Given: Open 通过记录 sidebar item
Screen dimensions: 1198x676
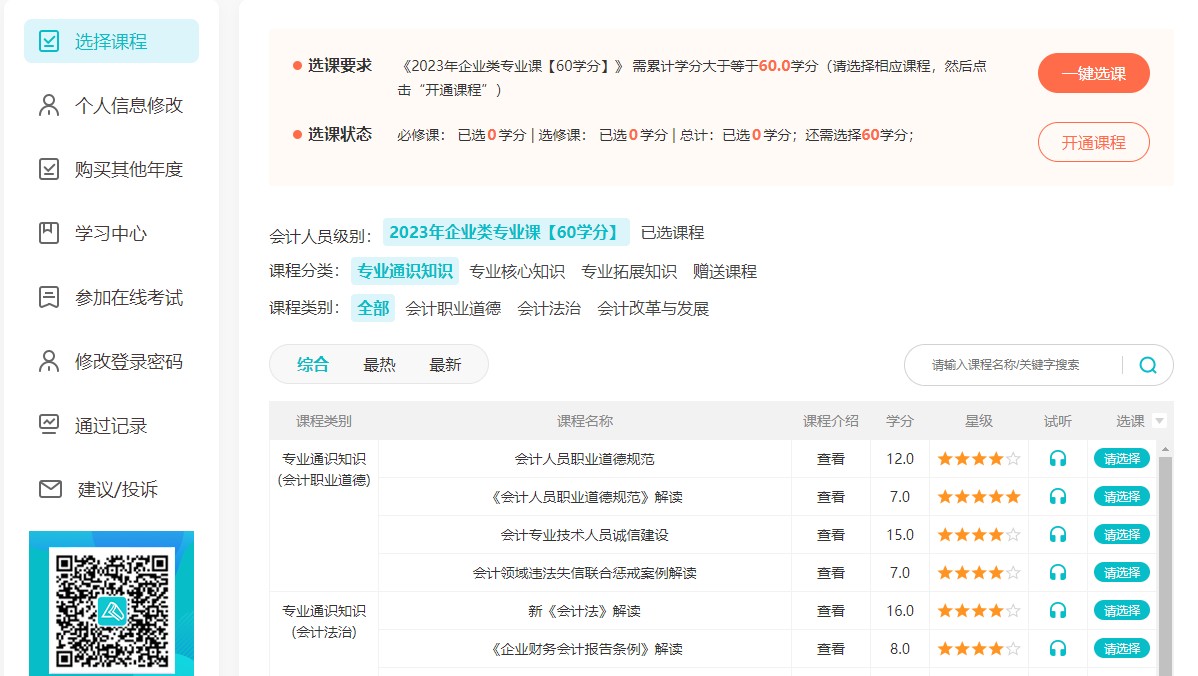Looking at the screenshot, I should (x=110, y=426).
